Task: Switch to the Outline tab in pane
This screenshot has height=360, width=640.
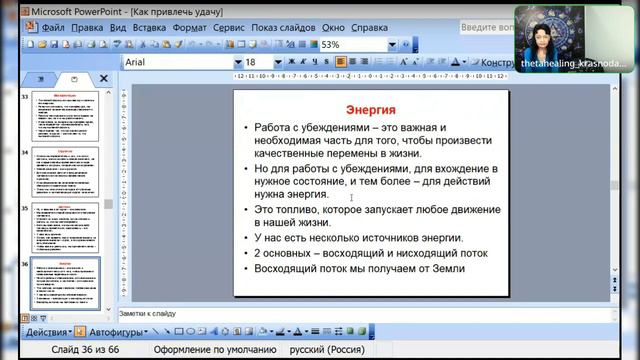Action: (x=40, y=79)
